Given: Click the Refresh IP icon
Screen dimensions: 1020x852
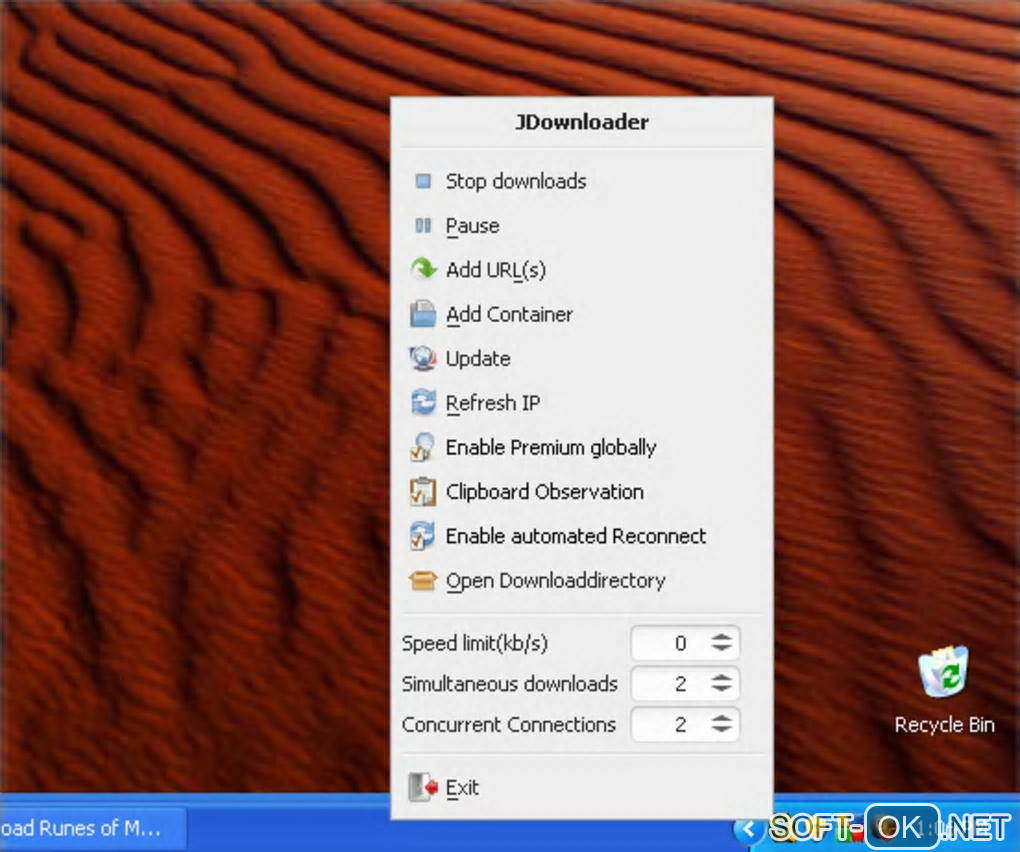Looking at the screenshot, I should 423,403.
